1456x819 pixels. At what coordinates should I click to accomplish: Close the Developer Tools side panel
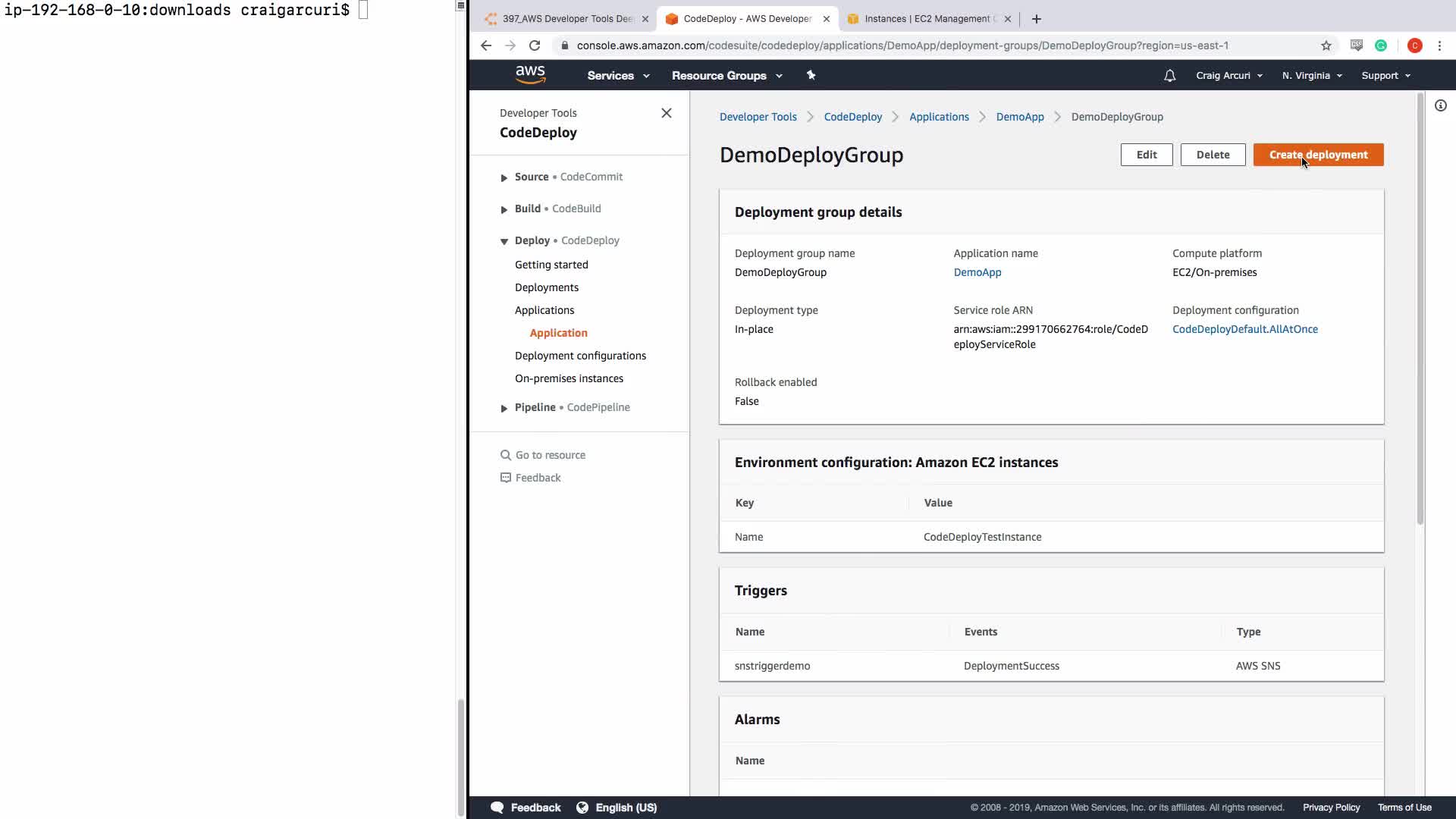pos(666,113)
